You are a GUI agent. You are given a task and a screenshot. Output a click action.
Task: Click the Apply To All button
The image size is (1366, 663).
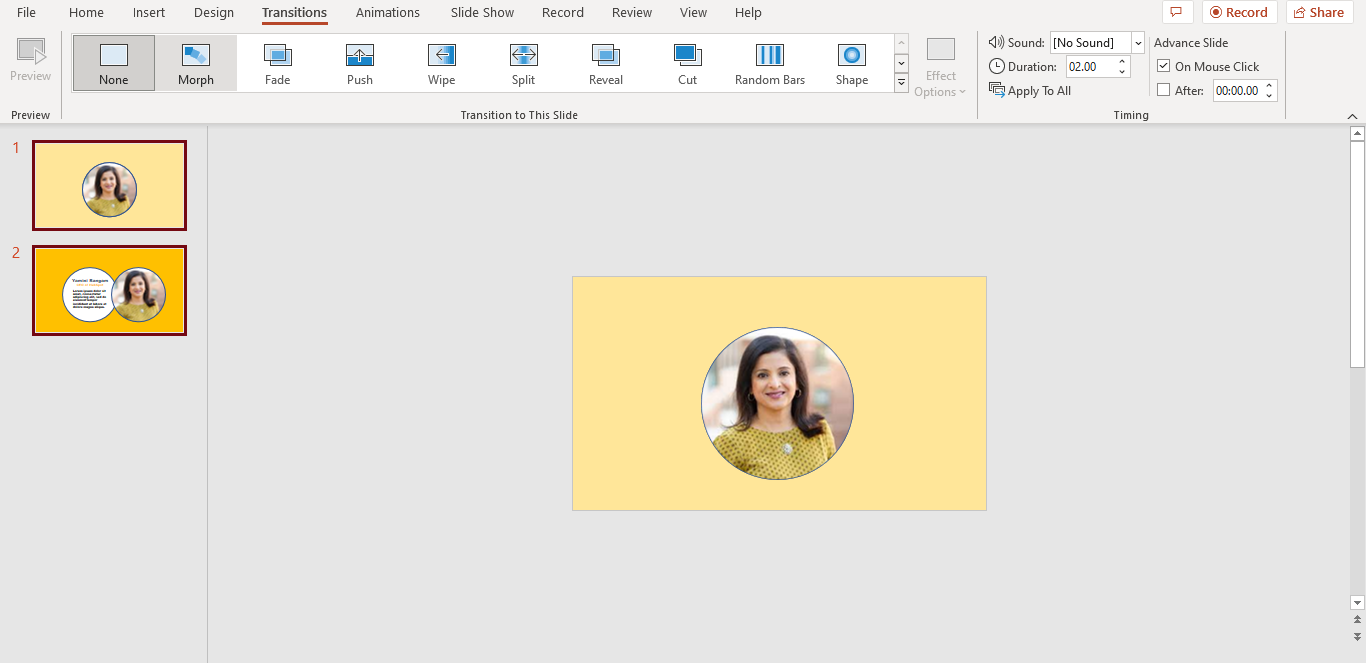point(1030,90)
